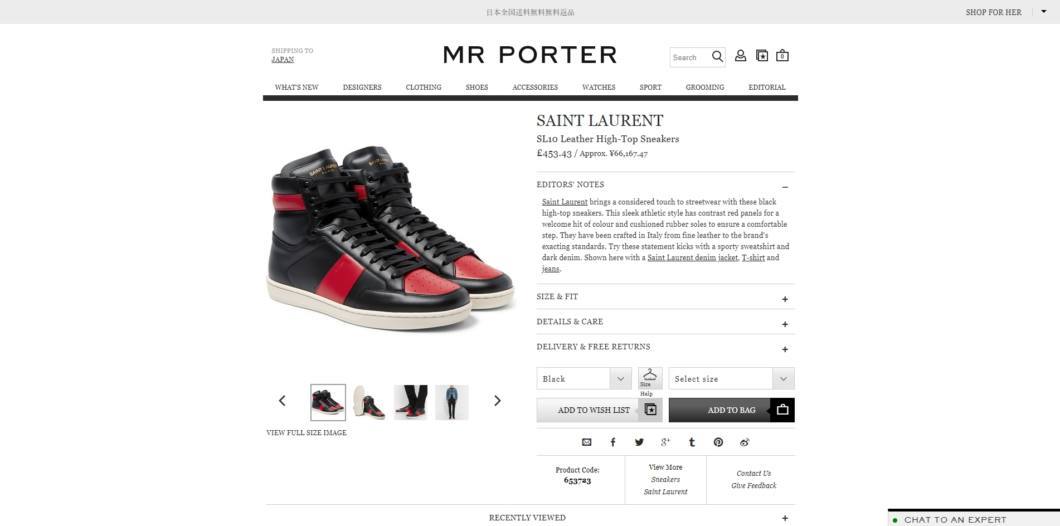The image size is (1060, 526).
Task: Share on Twitter bird icon
Action: coord(639,442)
